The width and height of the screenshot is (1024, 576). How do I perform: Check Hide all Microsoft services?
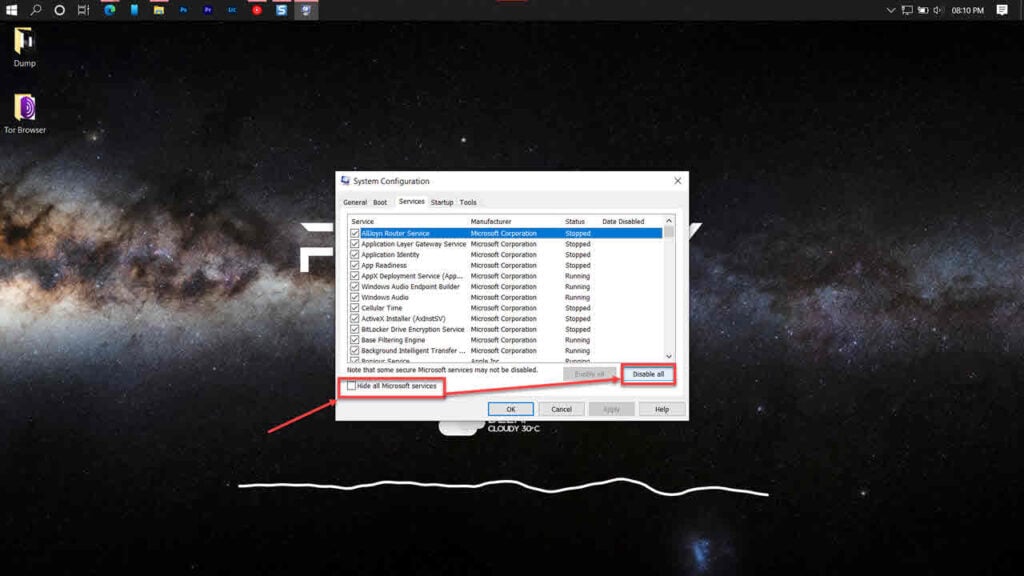(351, 386)
